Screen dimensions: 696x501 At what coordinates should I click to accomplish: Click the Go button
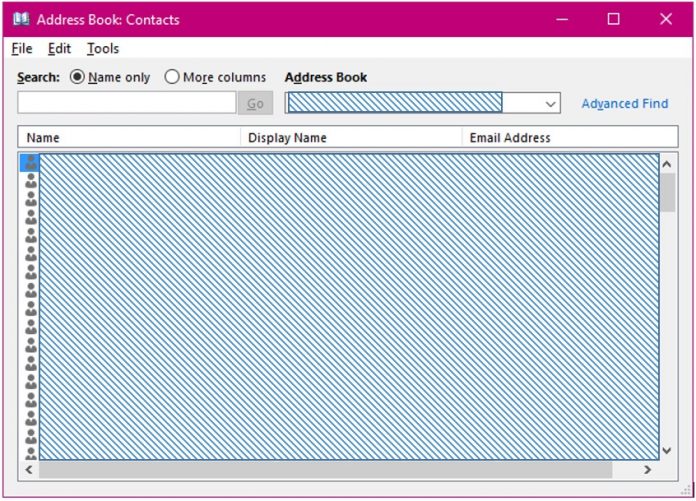click(255, 103)
